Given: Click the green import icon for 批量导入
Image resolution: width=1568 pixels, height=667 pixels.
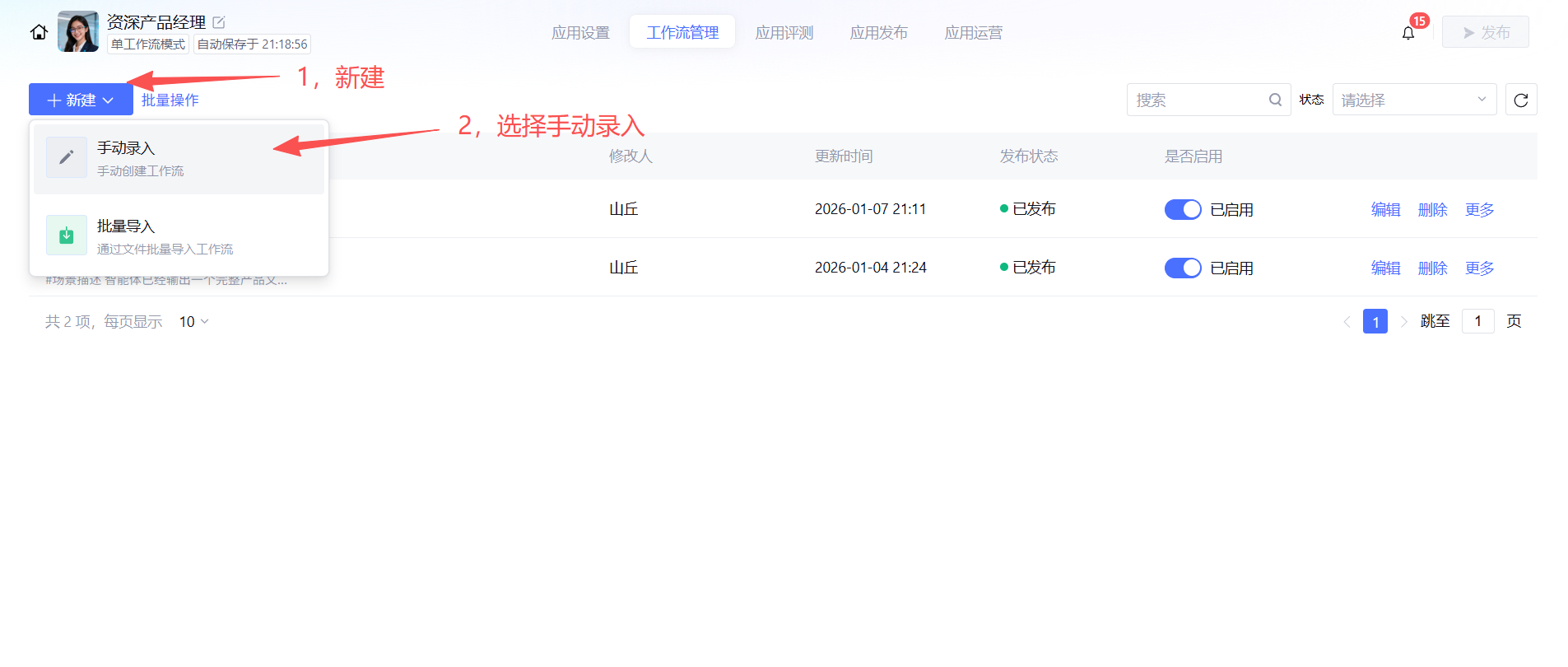Looking at the screenshot, I should point(67,236).
